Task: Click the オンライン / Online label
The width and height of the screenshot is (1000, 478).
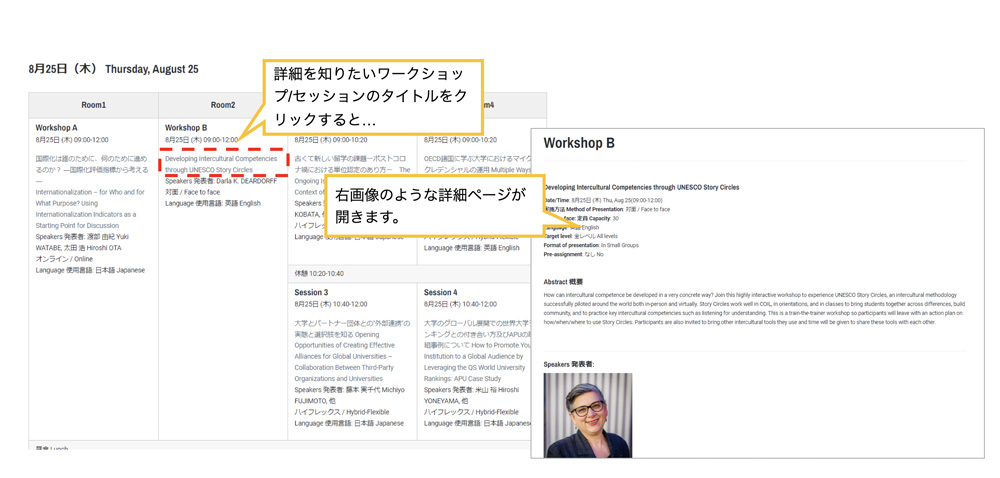Action: [64, 259]
